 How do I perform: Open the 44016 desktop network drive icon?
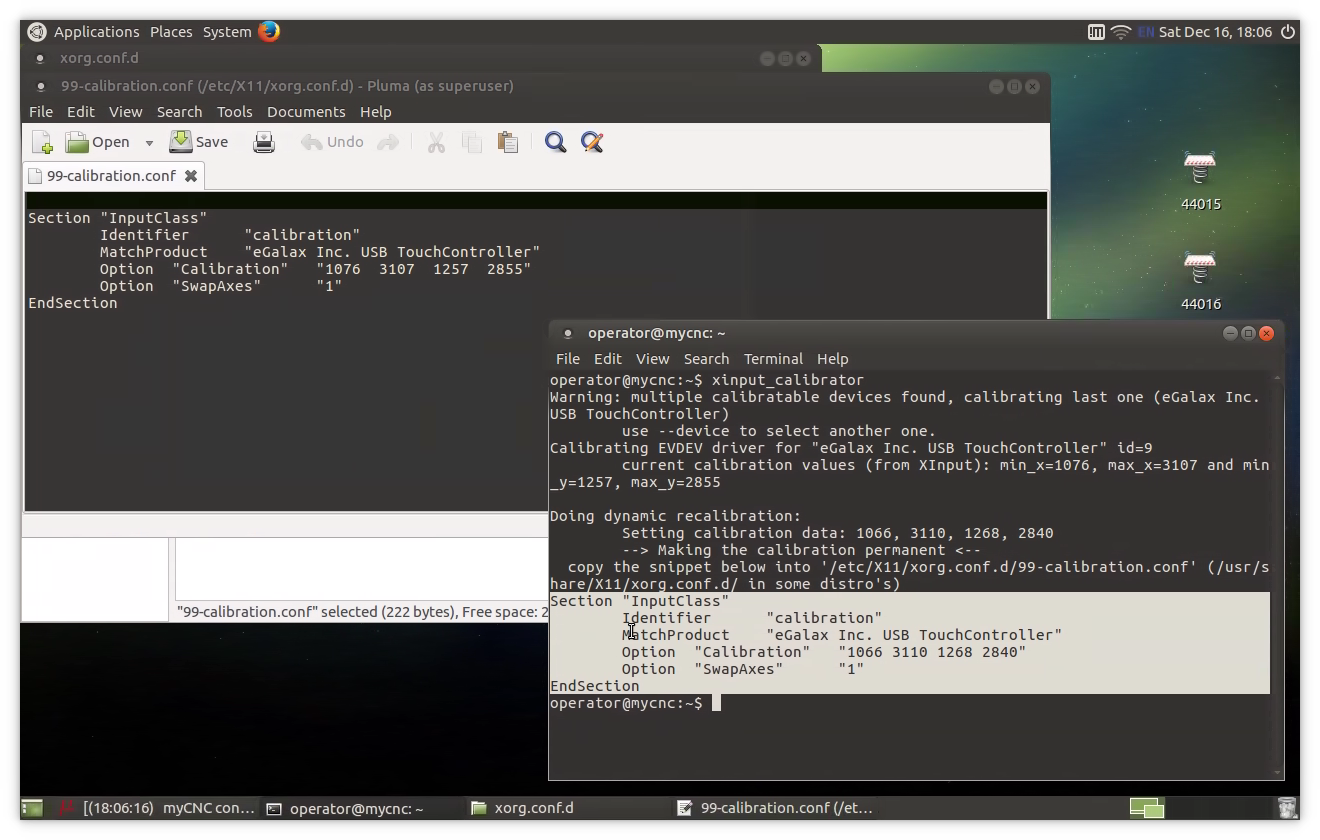[x=1200, y=270]
